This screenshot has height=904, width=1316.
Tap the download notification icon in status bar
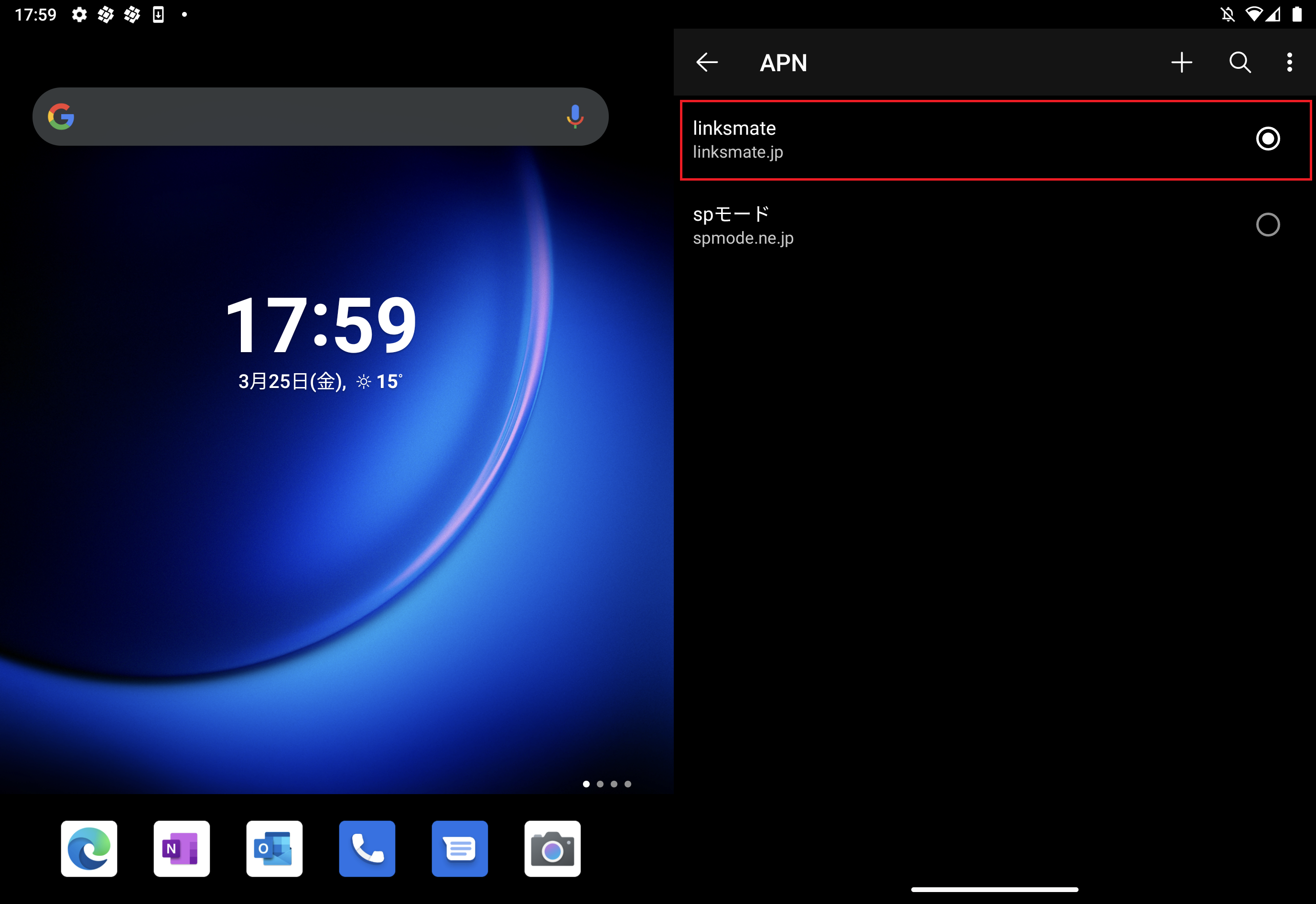[x=158, y=15]
